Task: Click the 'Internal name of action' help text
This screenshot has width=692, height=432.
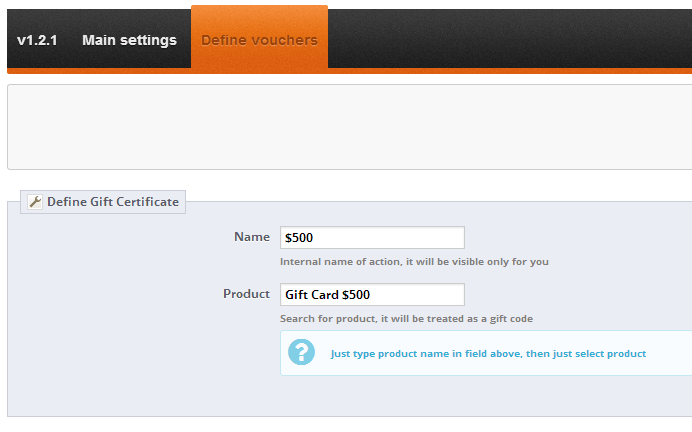Action: 414,262
